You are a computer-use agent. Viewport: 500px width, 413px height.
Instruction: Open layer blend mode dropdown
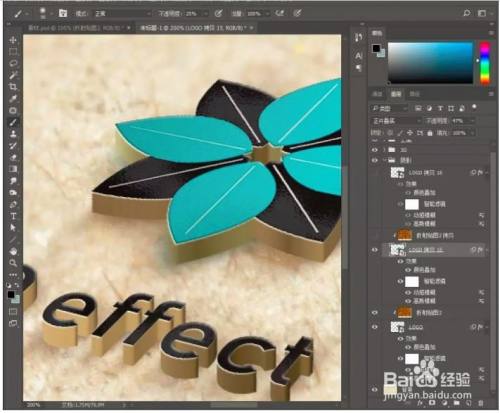[x=396, y=121]
